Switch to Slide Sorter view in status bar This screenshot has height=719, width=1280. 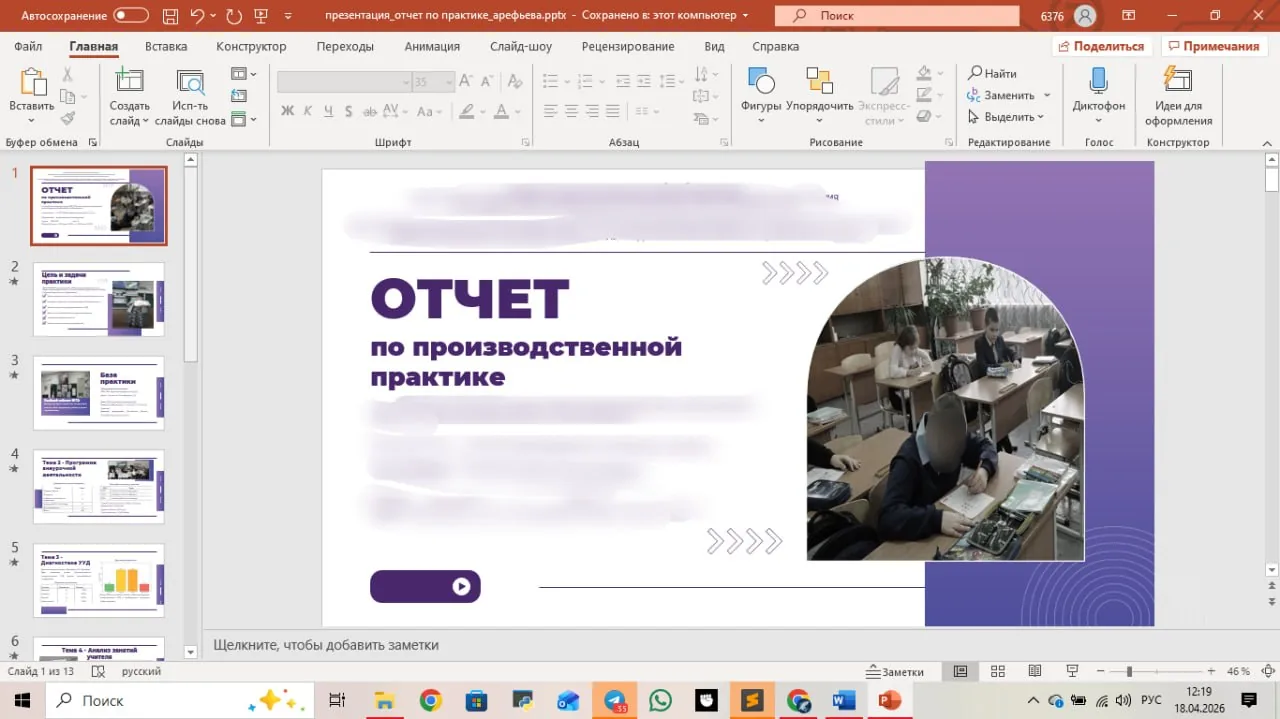[x=997, y=671]
